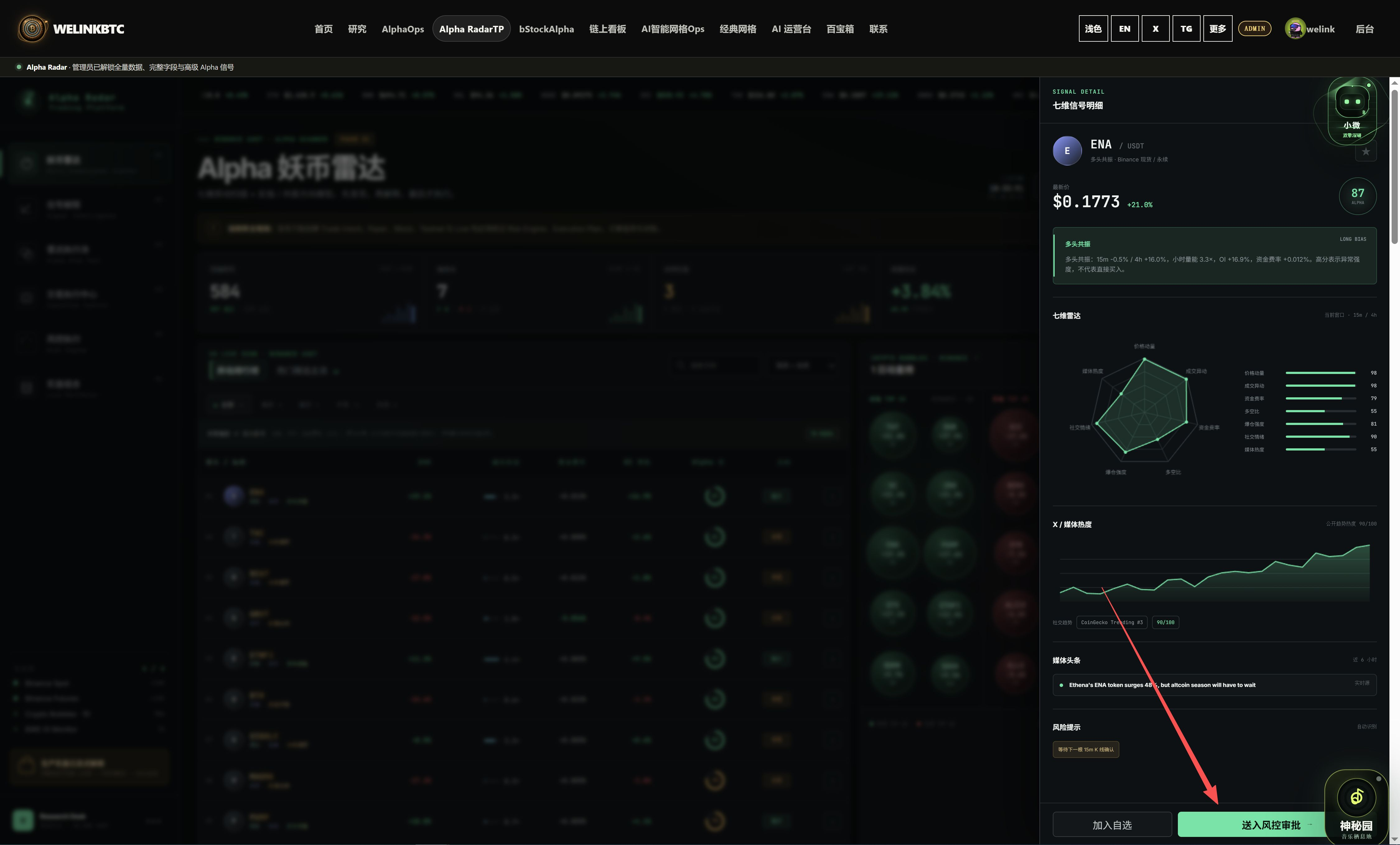1400x845 pixels.
Task: Click the 风险提示 section heading
Action: point(1066,727)
